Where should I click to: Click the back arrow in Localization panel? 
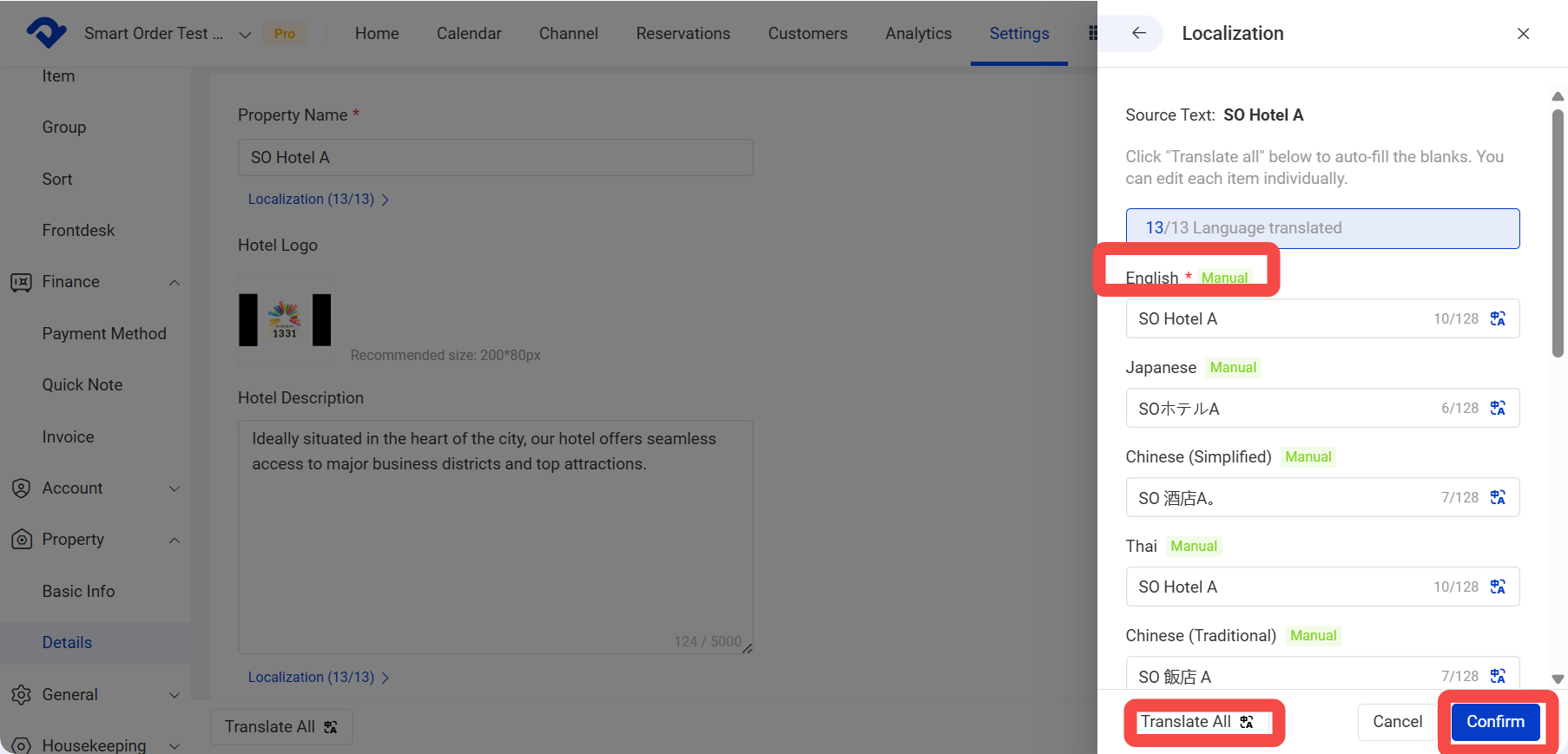[x=1139, y=33]
